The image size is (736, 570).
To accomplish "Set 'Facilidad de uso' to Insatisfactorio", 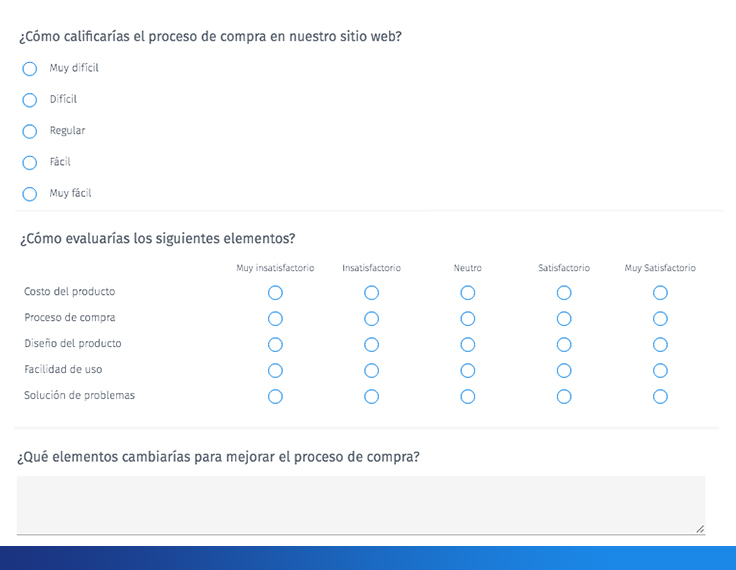I will (x=371, y=371).
